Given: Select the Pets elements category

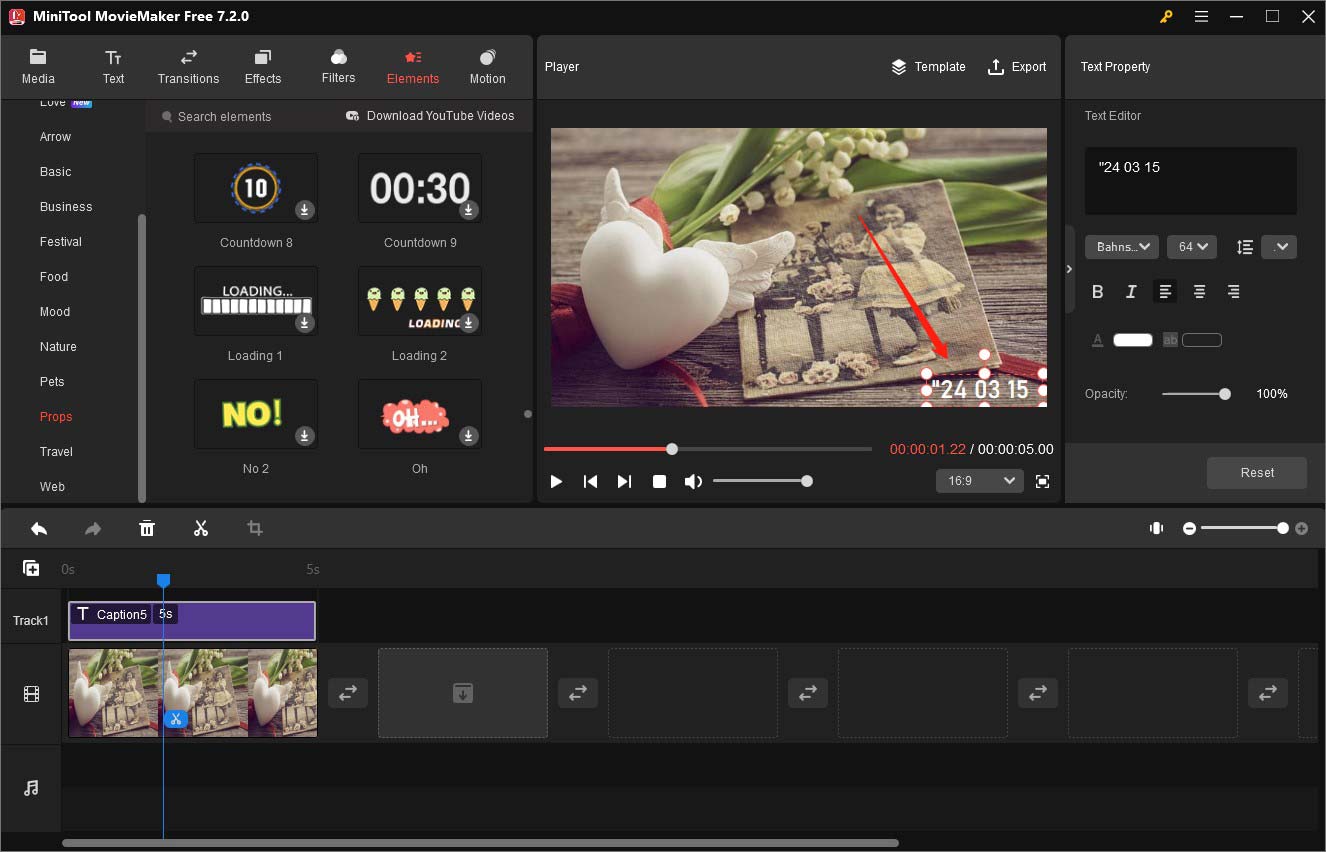Looking at the screenshot, I should click(52, 382).
